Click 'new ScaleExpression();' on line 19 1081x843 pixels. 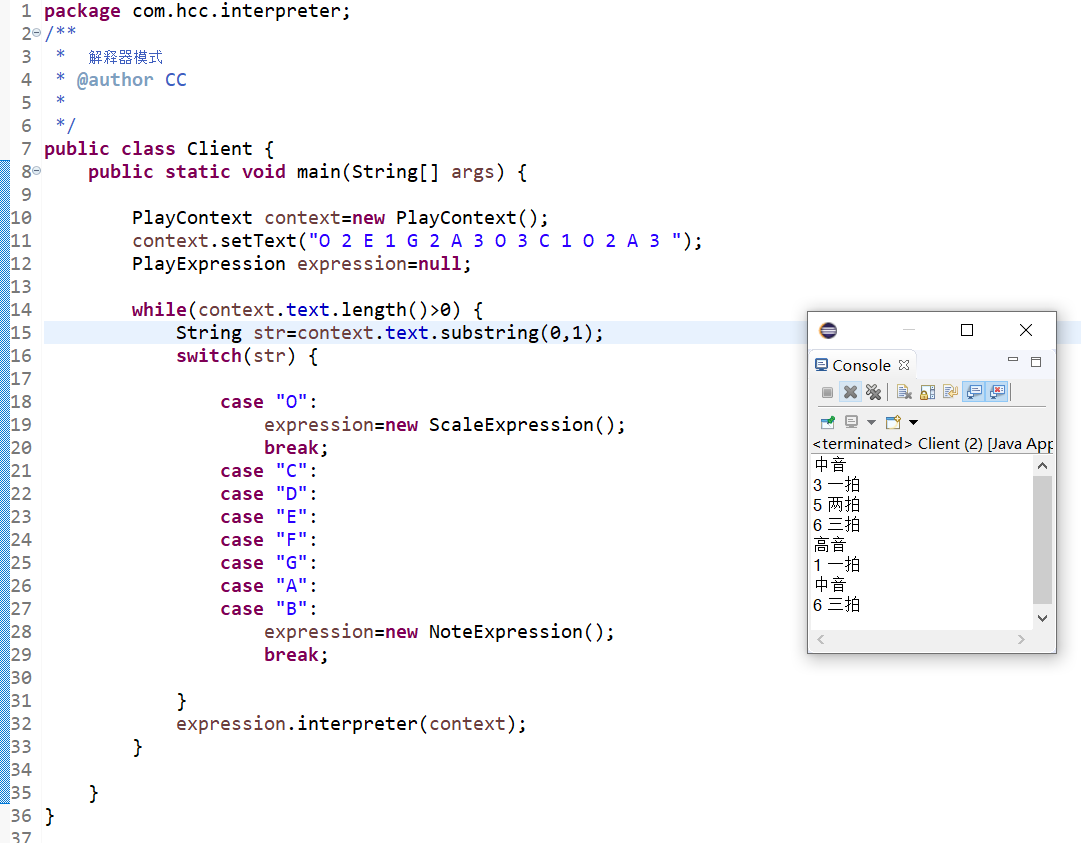pyautogui.click(x=505, y=425)
